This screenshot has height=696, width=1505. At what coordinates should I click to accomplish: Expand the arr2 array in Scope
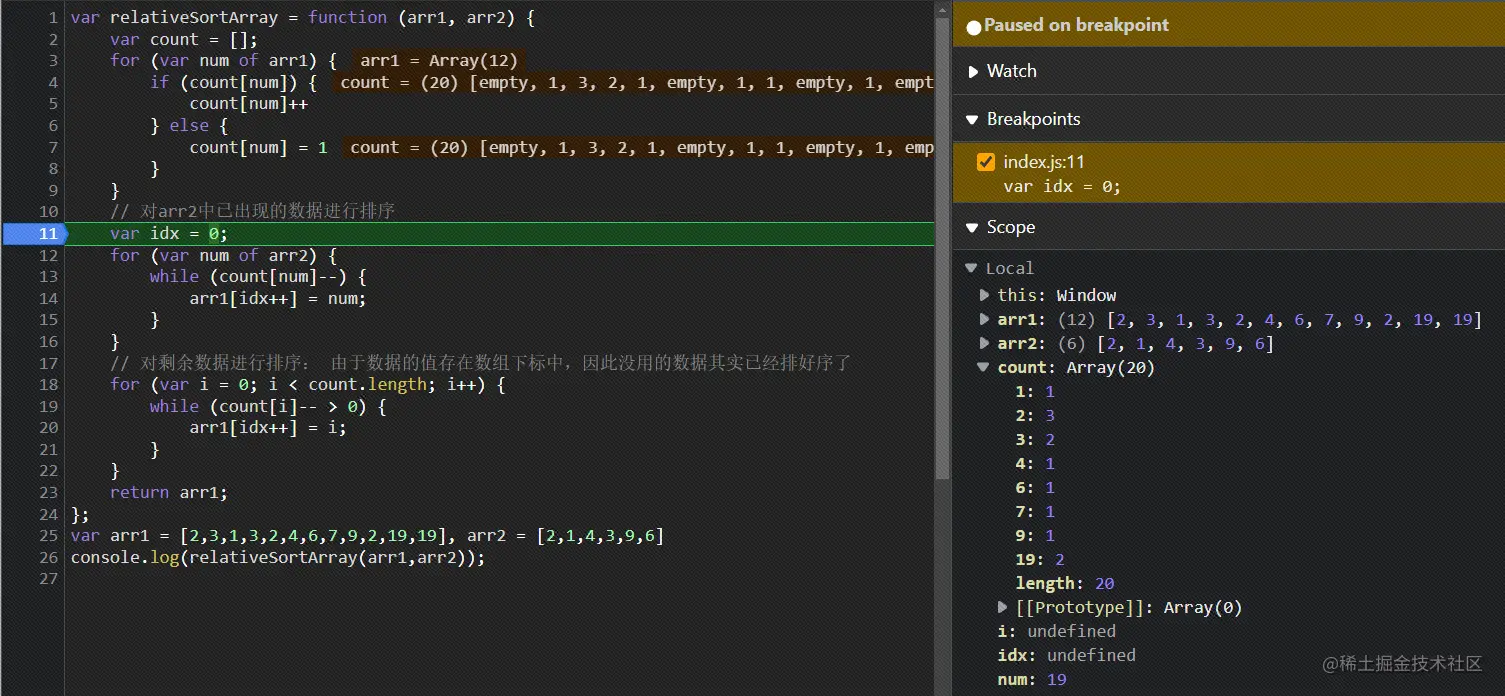[x=986, y=343]
